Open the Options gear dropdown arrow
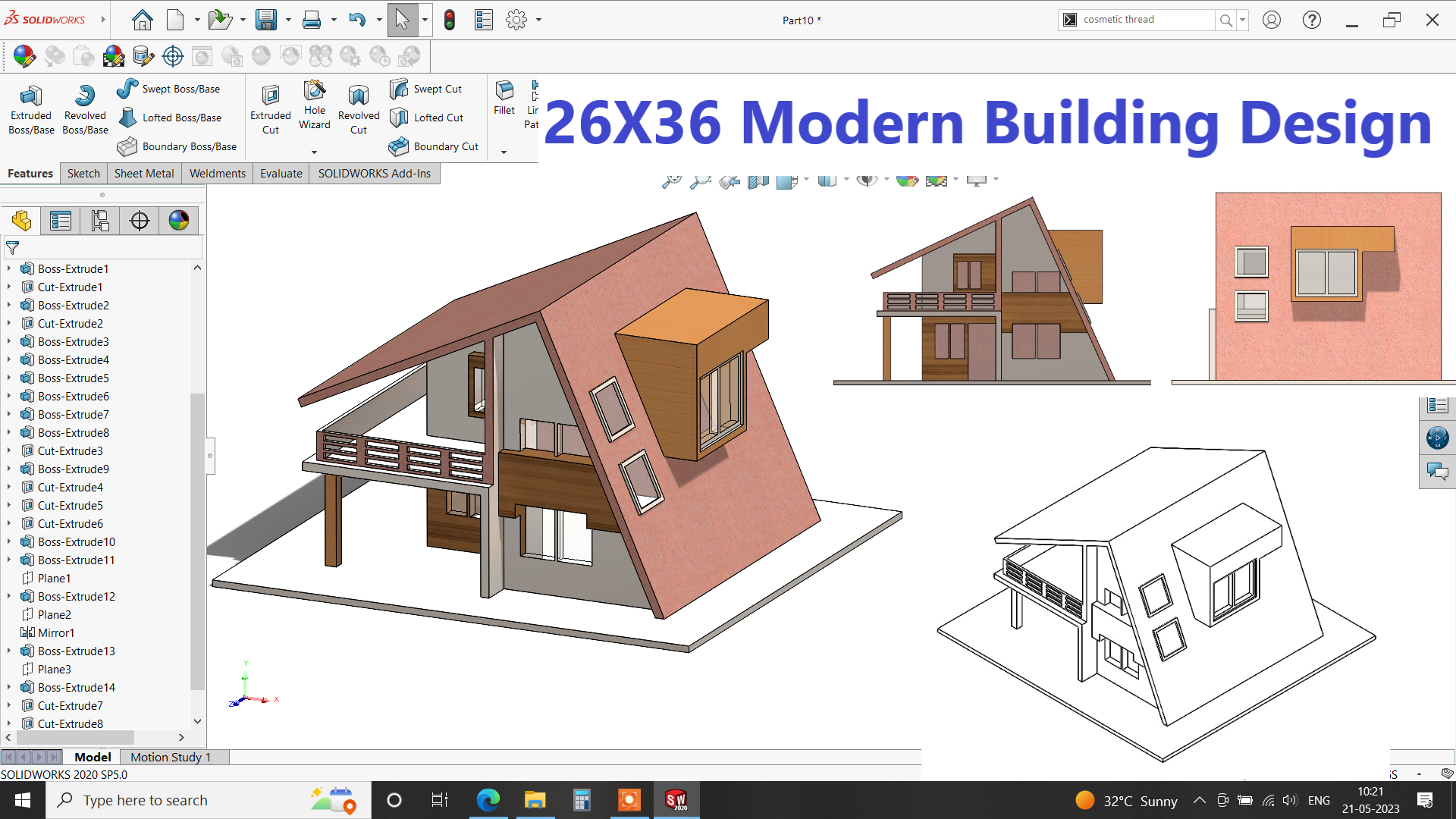1456x819 pixels. point(539,20)
